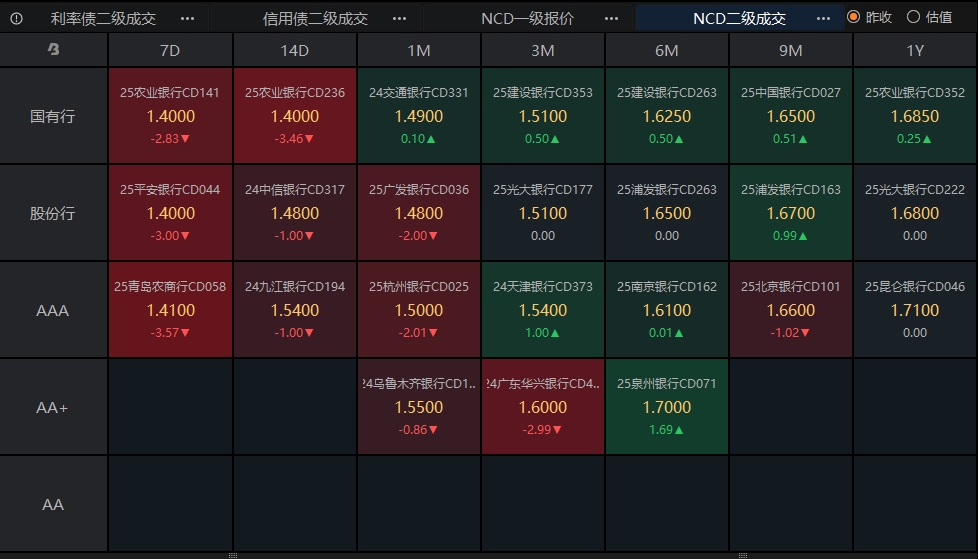
Task: Open the 25农业银行CD236 cell
Action: (x=294, y=116)
